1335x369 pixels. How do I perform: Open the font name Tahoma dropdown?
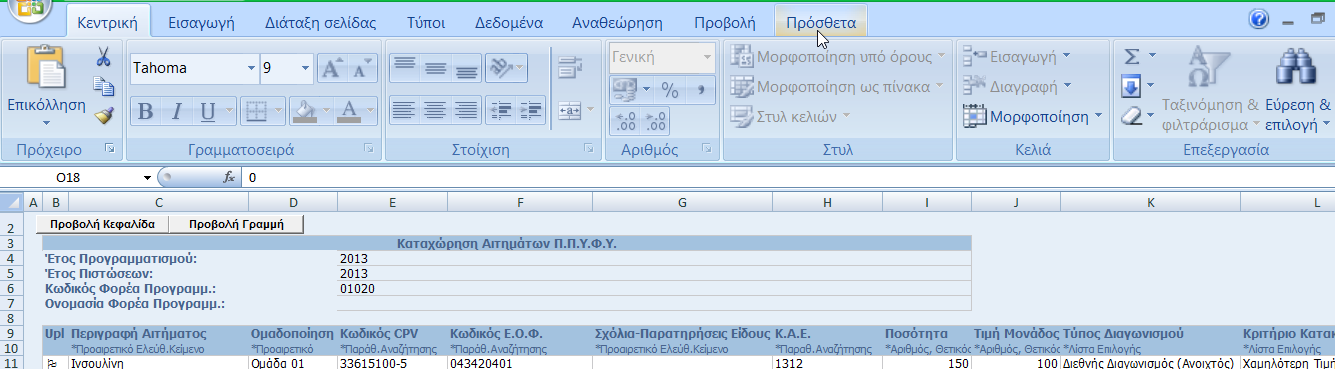tap(251, 68)
